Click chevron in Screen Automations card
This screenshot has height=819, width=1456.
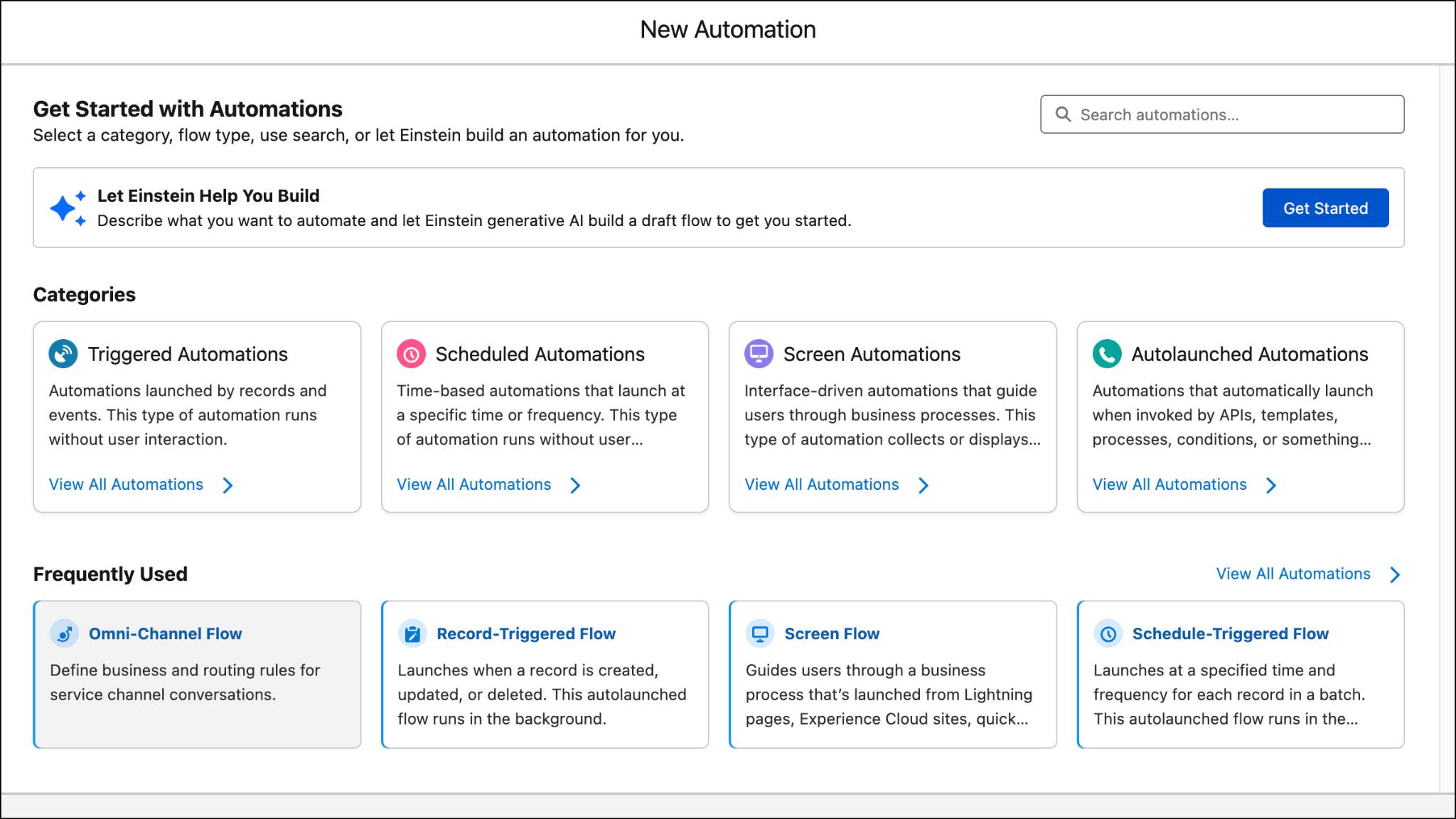tap(923, 485)
